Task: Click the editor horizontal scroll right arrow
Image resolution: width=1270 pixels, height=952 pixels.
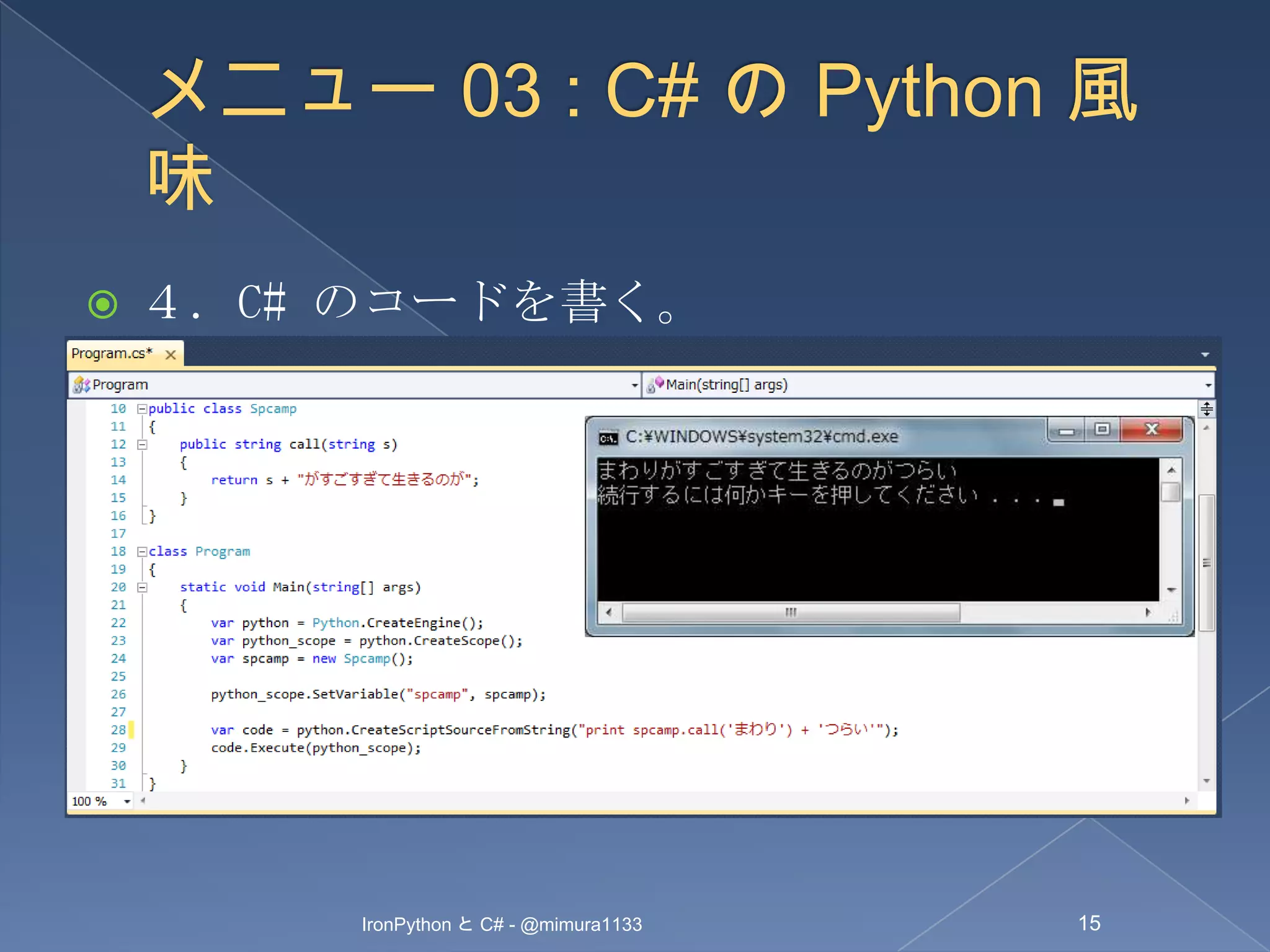Action: 1187,800
